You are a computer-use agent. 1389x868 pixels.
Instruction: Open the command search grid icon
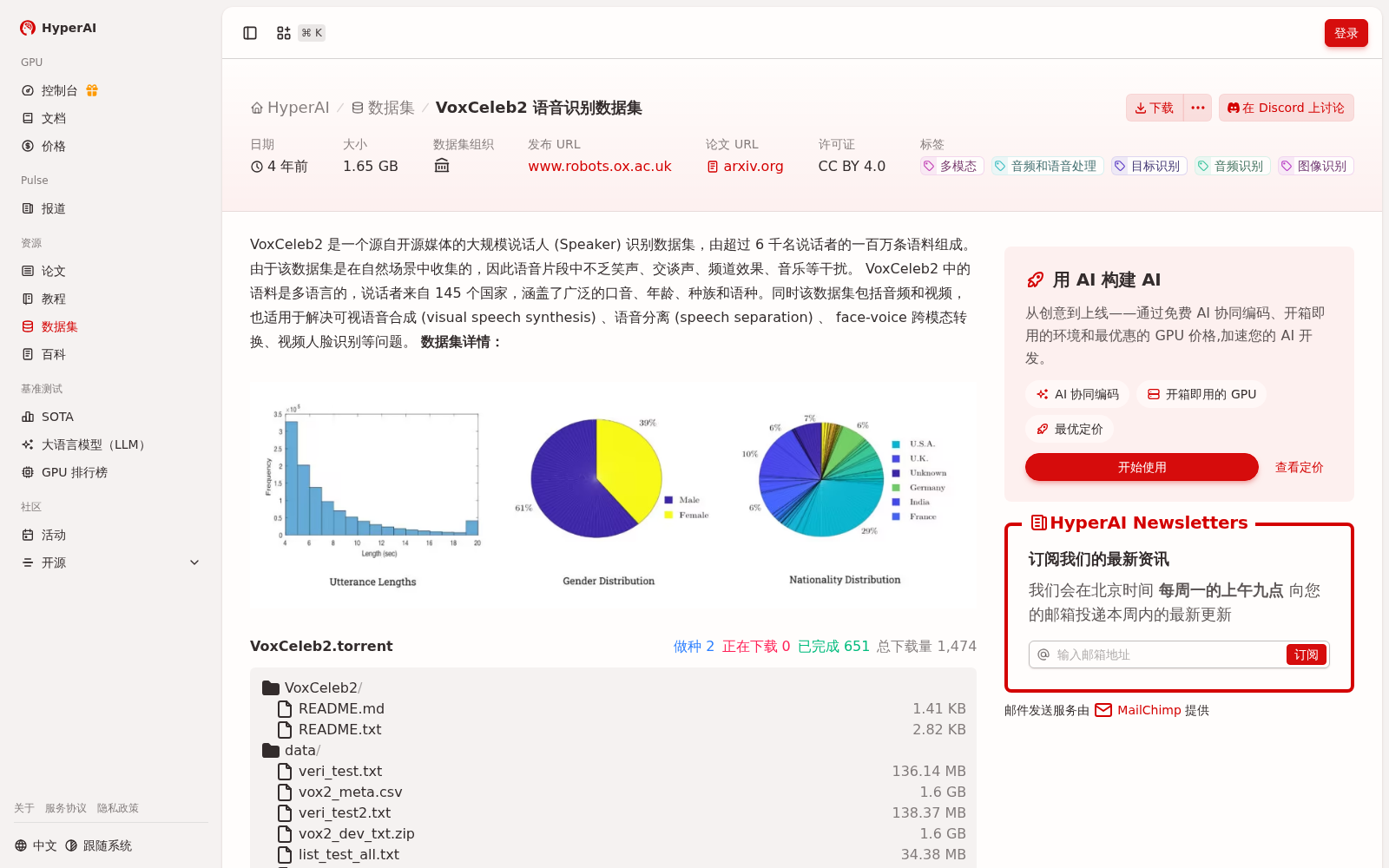(284, 33)
